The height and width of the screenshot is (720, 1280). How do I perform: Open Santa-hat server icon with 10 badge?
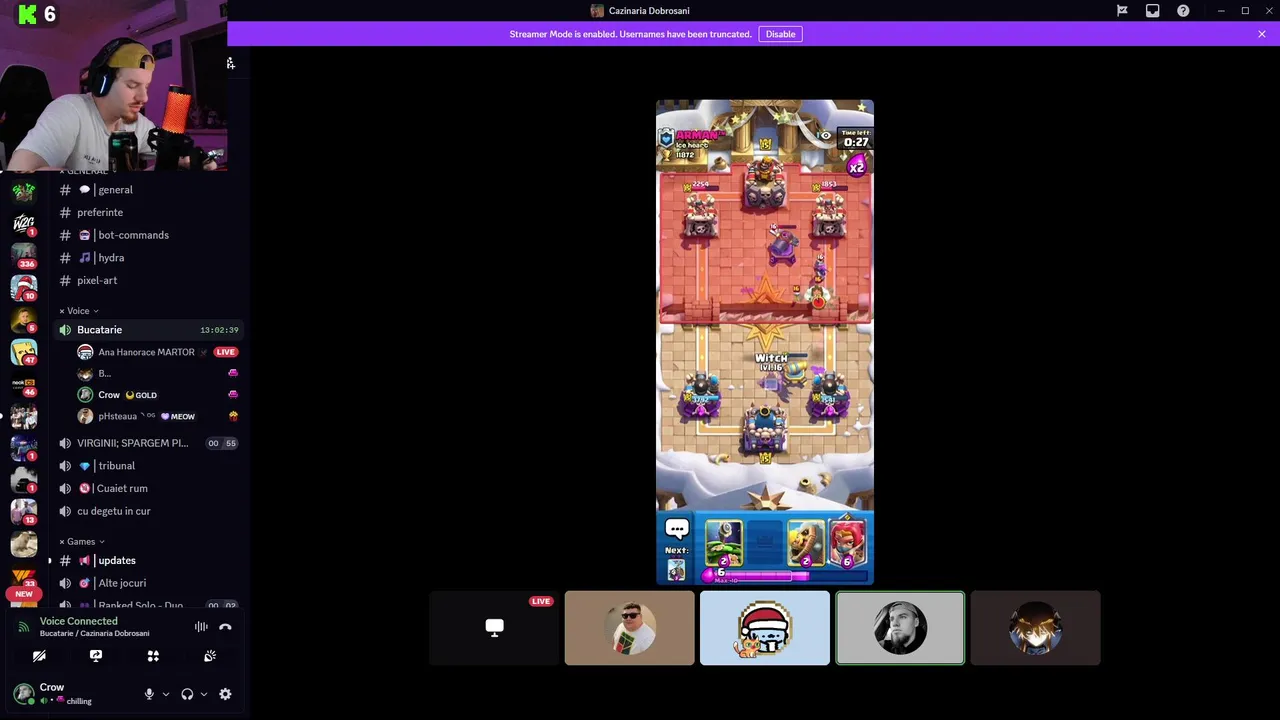tap(24, 288)
